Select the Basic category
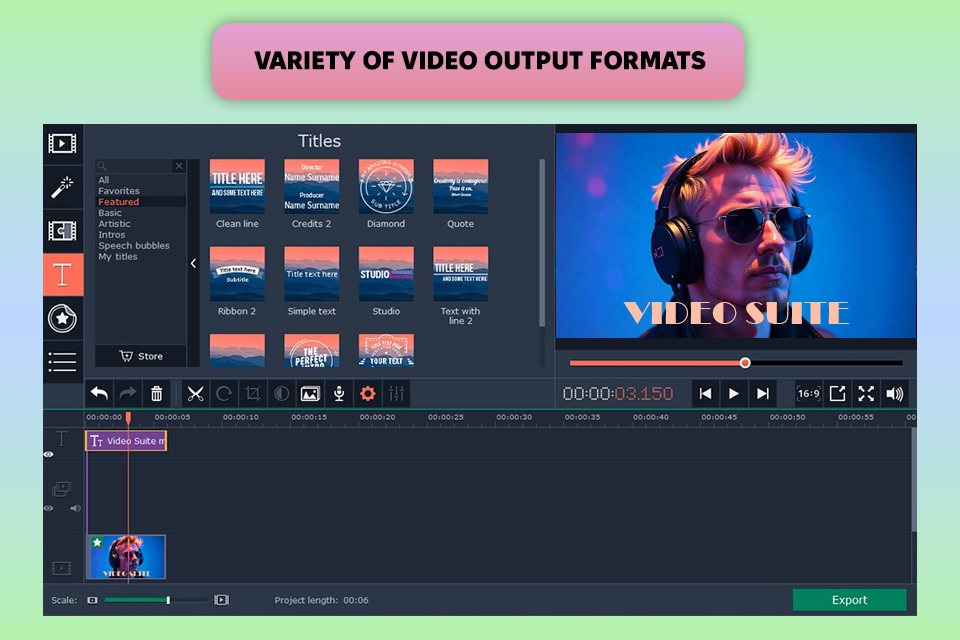Screen dimensions: 960x640 tap(110, 213)
